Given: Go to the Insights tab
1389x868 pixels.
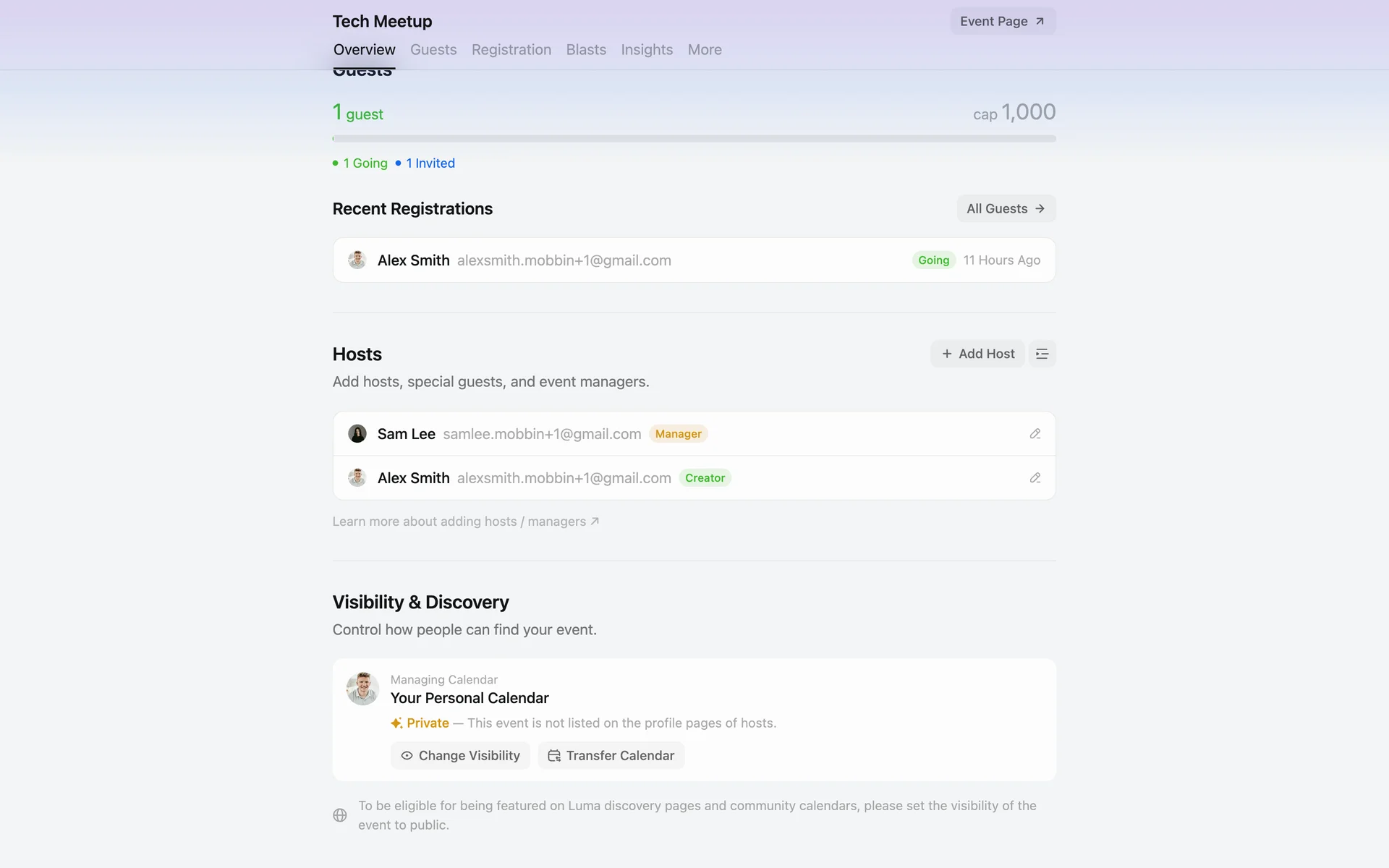Looking at the screenshot, I should (646, 50).
